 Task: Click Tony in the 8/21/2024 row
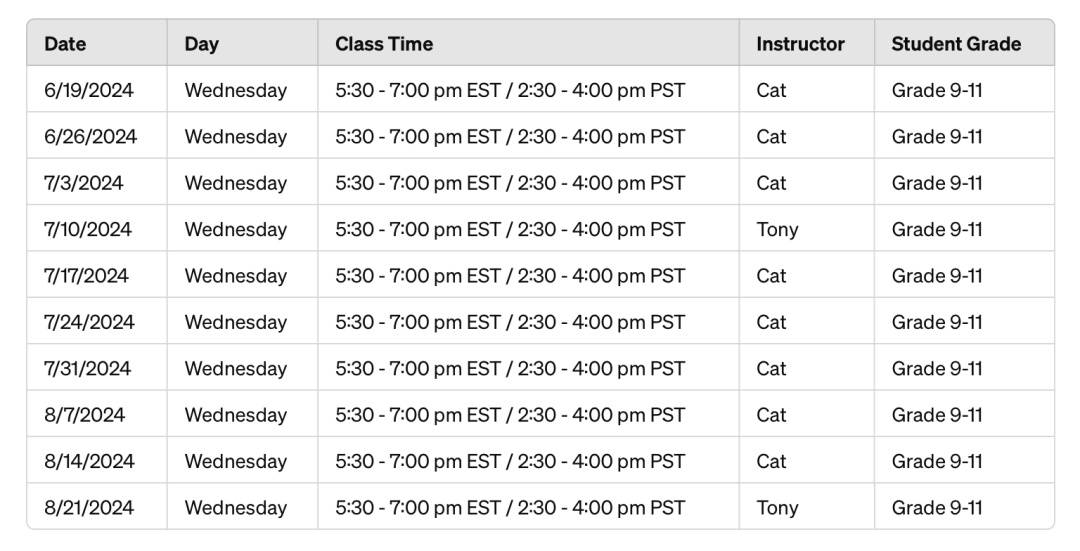tap(778, 508)
